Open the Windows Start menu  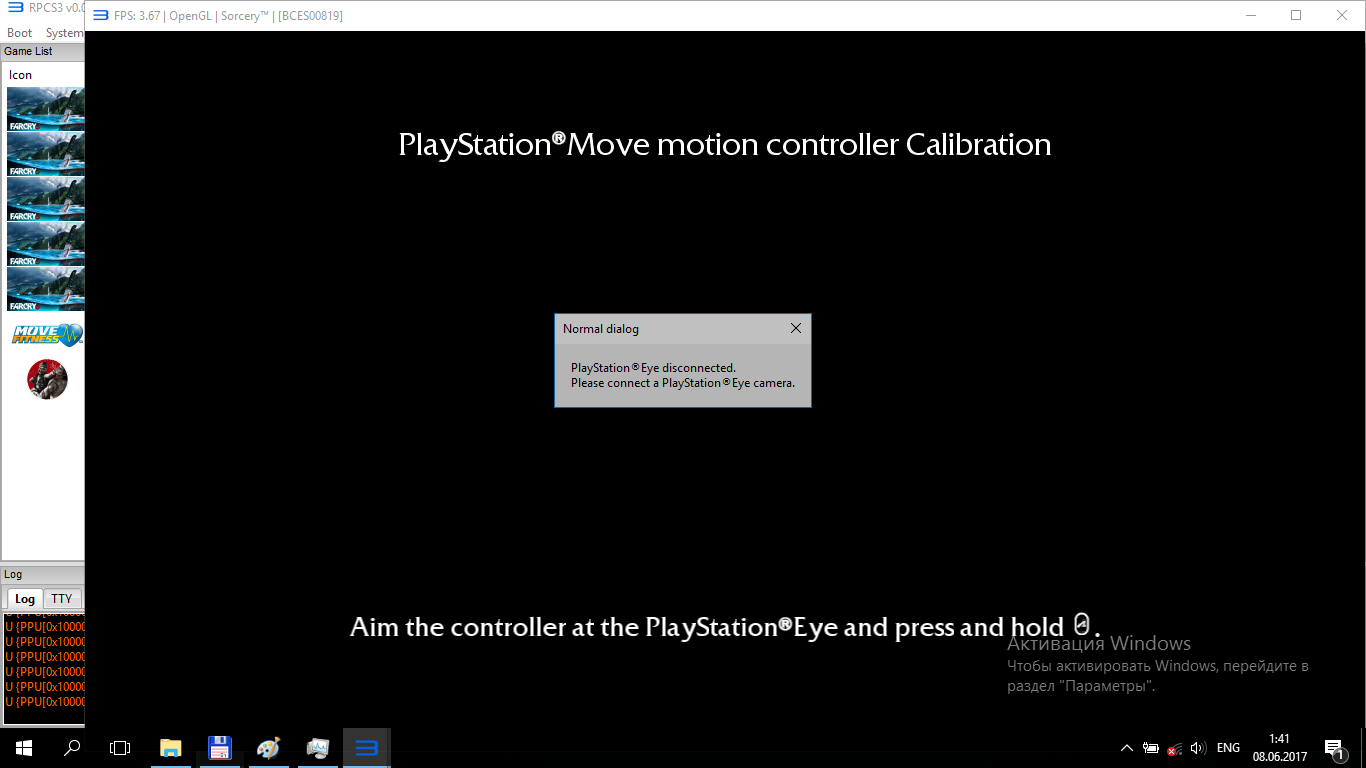[24, 748]
